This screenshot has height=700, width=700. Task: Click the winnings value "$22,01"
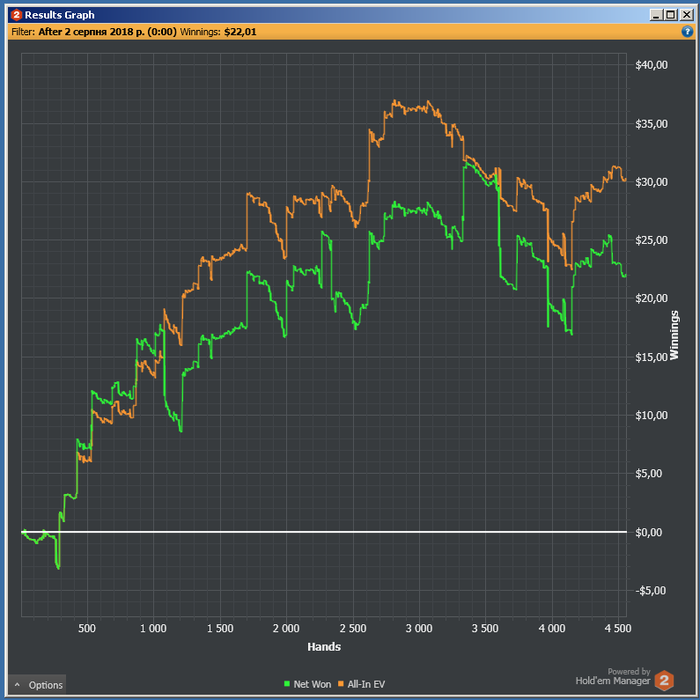240,32
